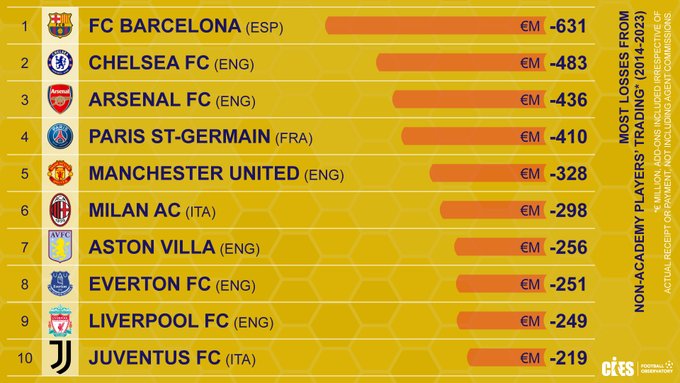
Task: Select rank number 10
Action: 25,358
